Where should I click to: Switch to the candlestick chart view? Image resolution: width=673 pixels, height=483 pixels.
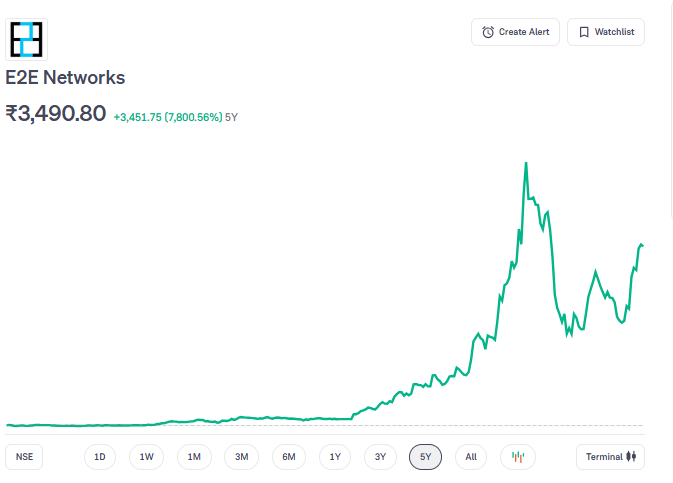pyautogui.click(x=518, y=457)
